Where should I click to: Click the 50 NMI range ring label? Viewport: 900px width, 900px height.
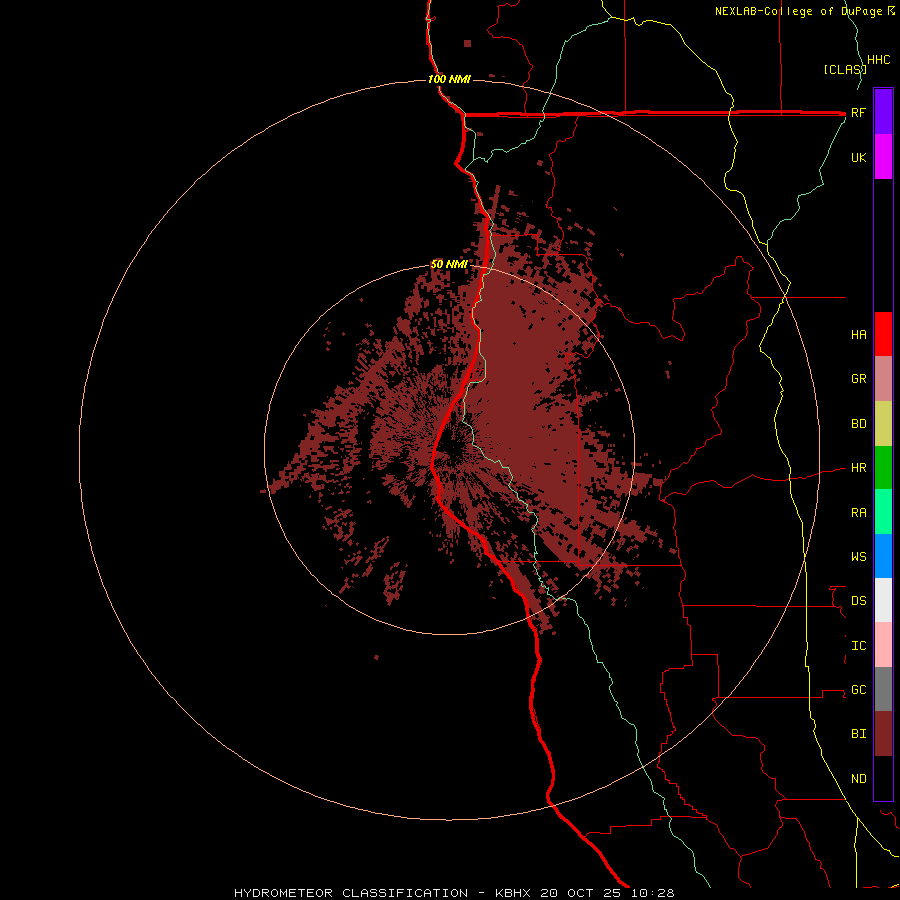[449, 265]
